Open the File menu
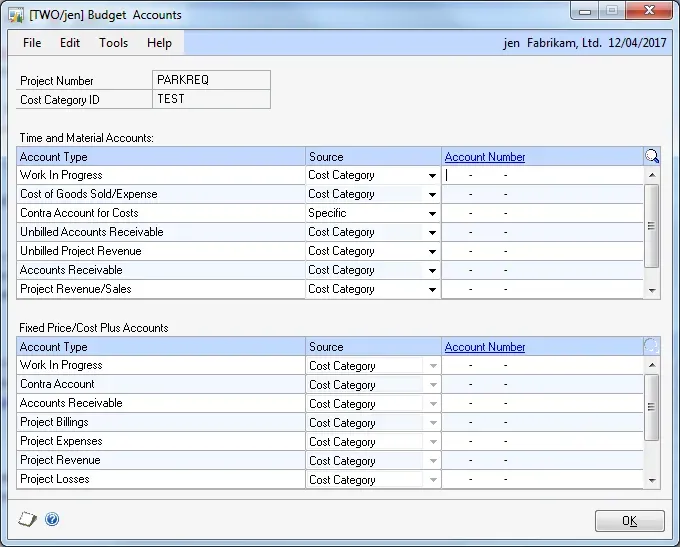 click(32, 43)
